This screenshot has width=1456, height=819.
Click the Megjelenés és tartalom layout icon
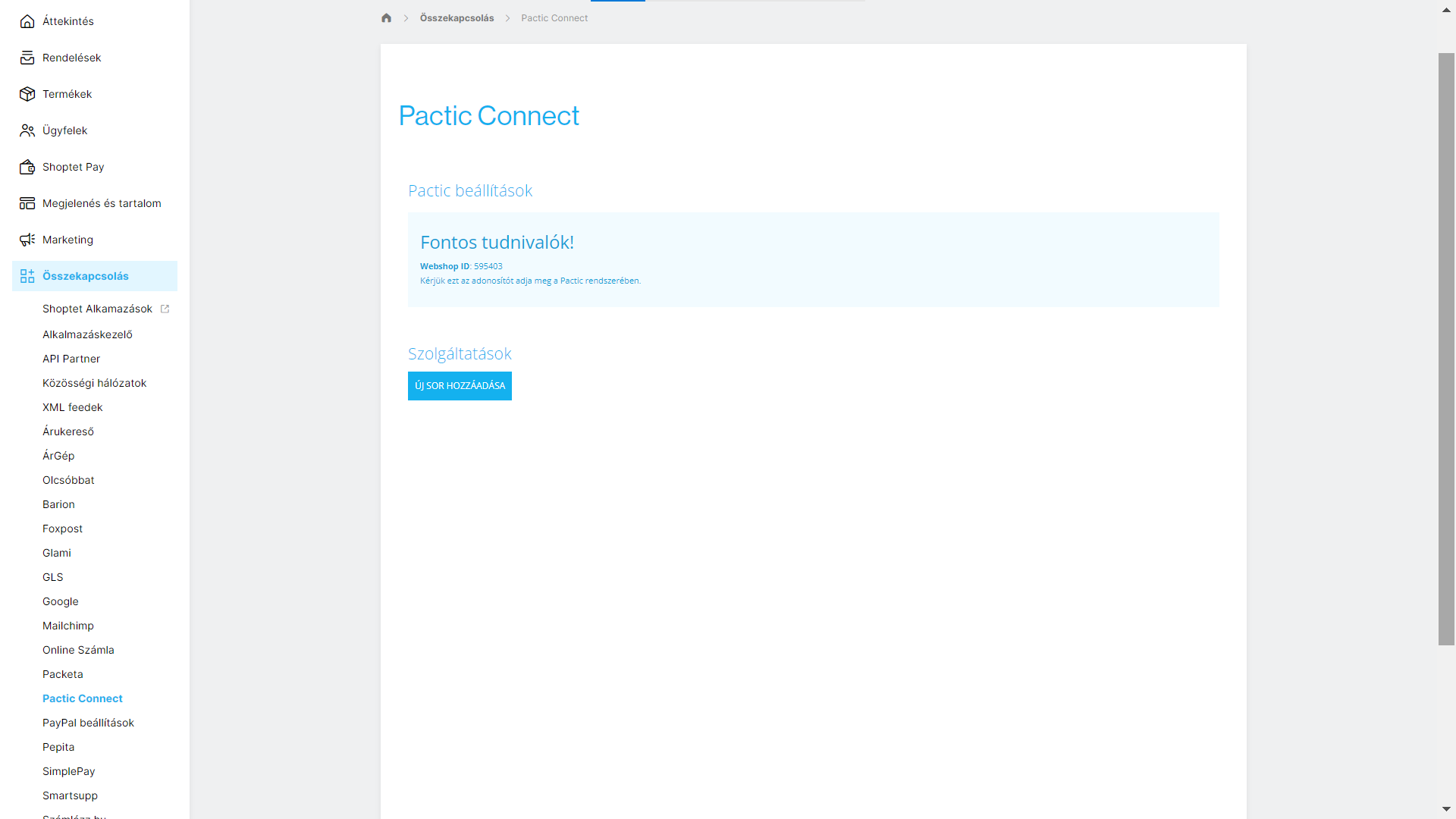click(x=27, y=203)
